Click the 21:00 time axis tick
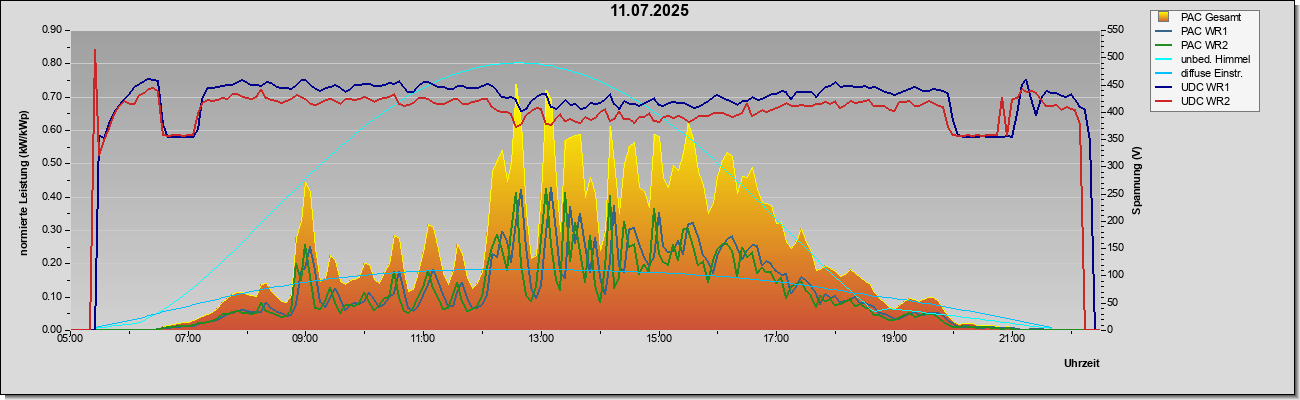This screenshot has width=1300, height=400. [1012, 338]
